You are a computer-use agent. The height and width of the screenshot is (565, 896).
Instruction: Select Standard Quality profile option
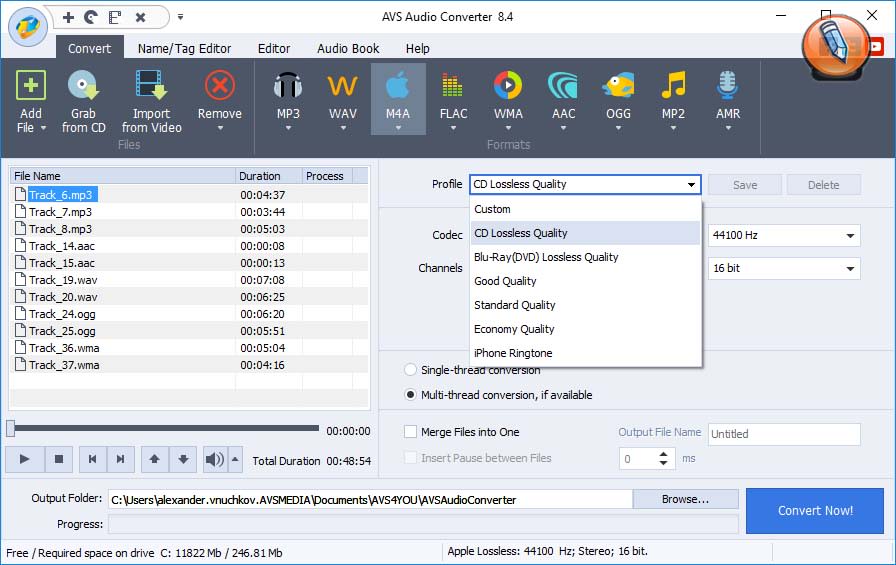click(x=585, y=305)
